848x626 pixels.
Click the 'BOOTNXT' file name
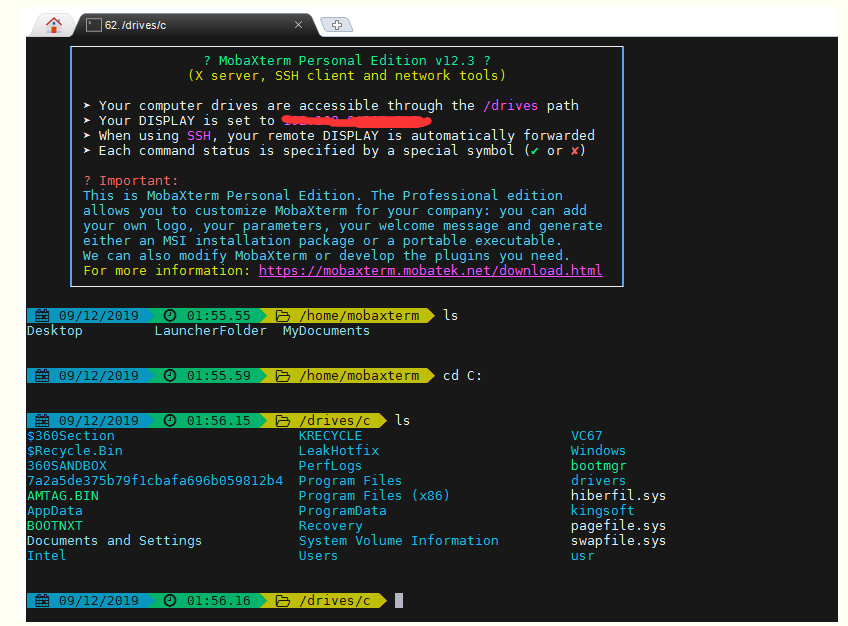tap(55, 526)
